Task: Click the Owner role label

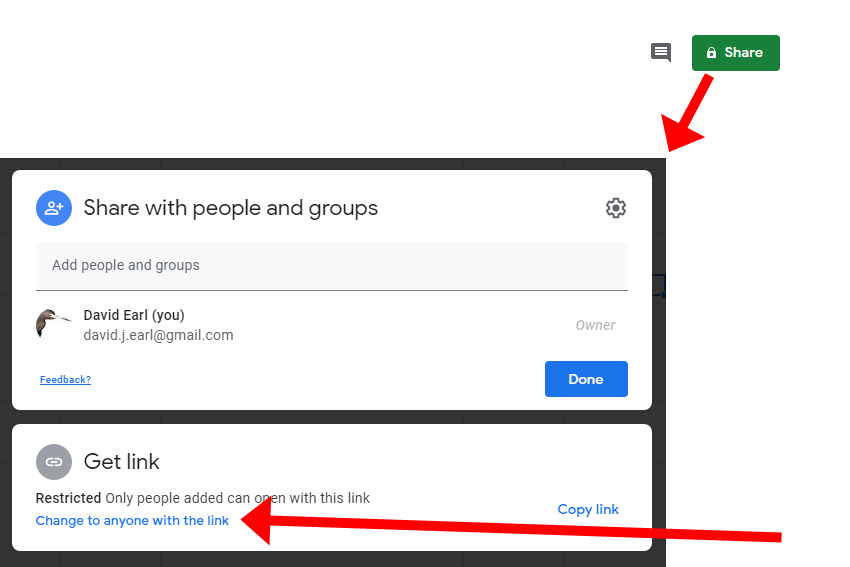Action: 595,325
